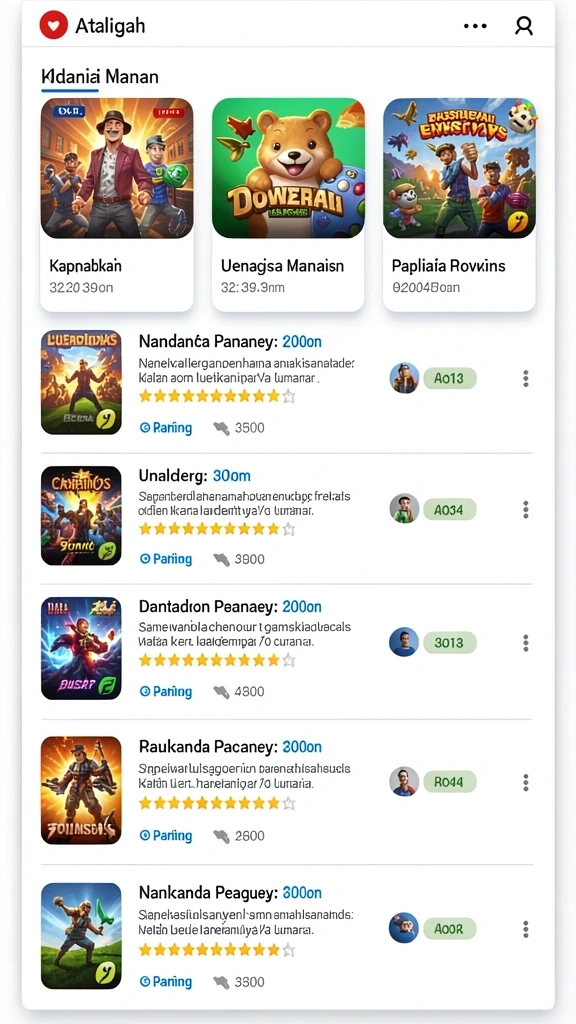Open more options for Dantadion Peanaey
Viewport: 576px width, 1024px height.
[x=526, y=643]
